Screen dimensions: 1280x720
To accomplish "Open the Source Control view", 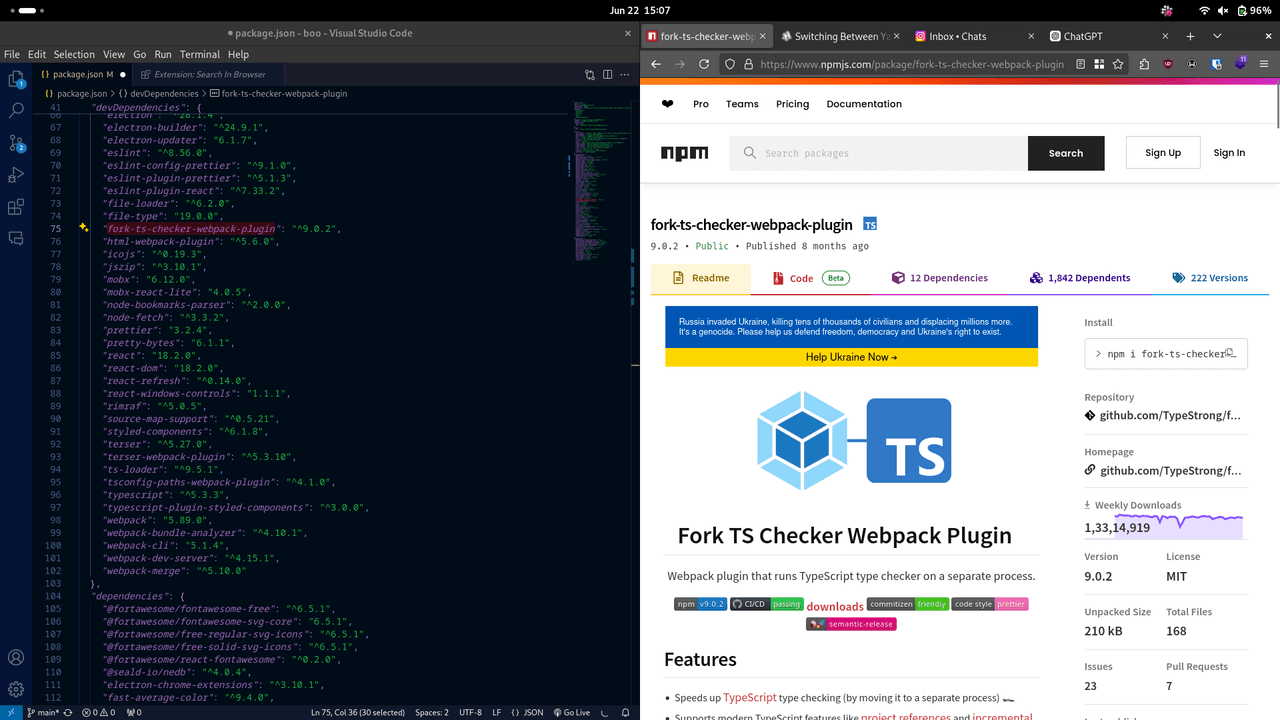I will [x=16, y=142].
